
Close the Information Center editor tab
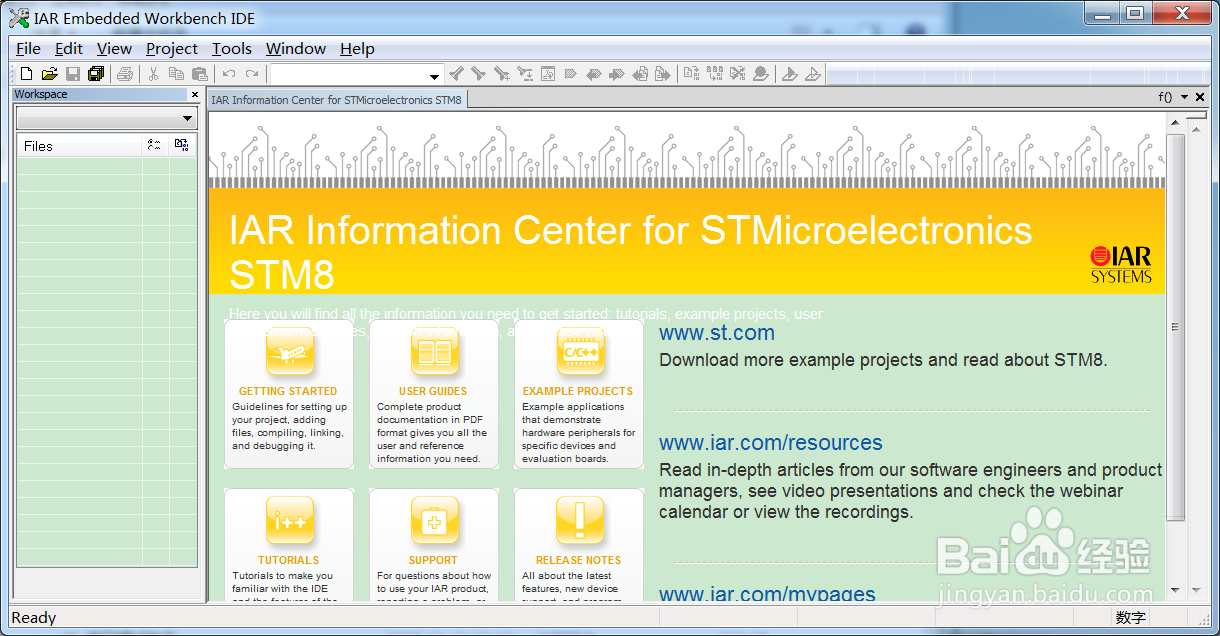[1199, 98]
